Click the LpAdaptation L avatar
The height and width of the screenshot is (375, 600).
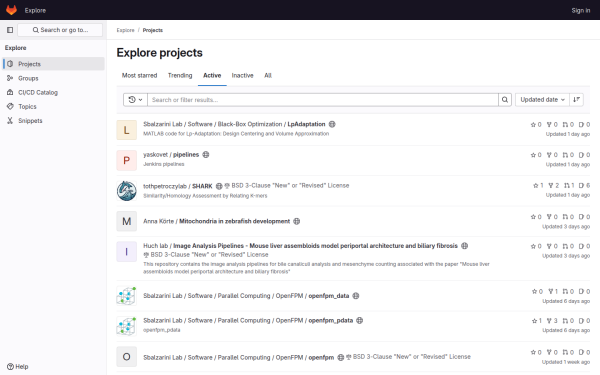(x=127, y=130)
